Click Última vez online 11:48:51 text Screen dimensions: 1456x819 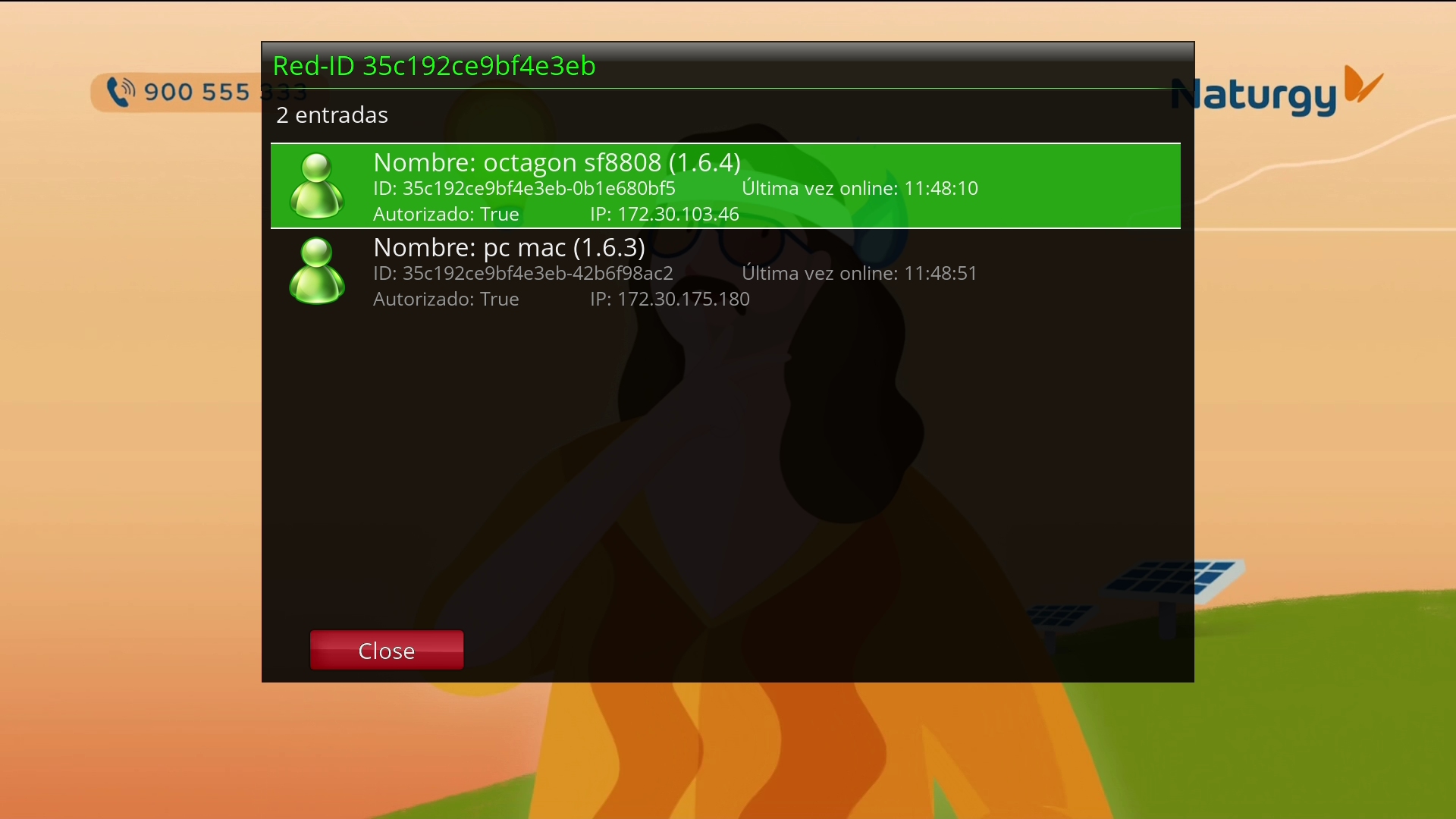click(x=859, y=273)
